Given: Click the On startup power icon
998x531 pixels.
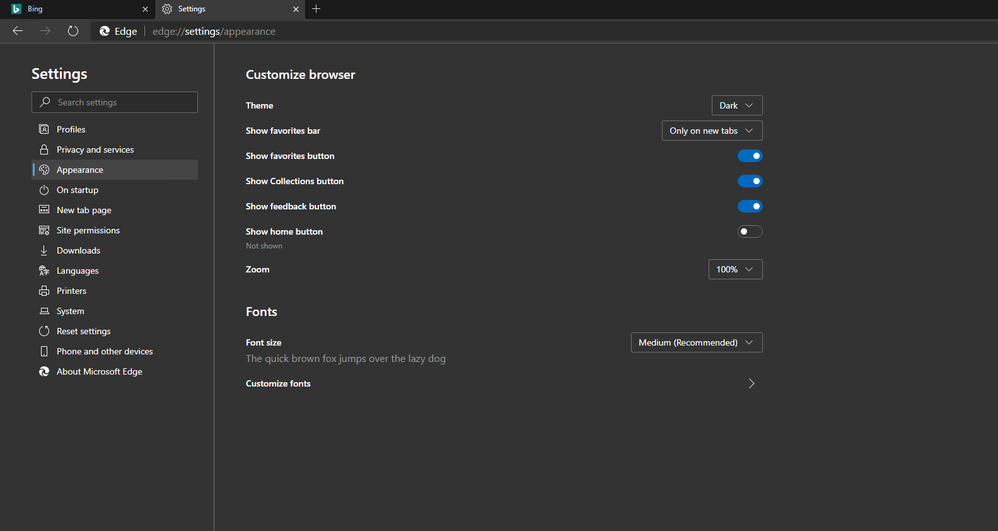Looking at the screenshot, I should point(44,190).
